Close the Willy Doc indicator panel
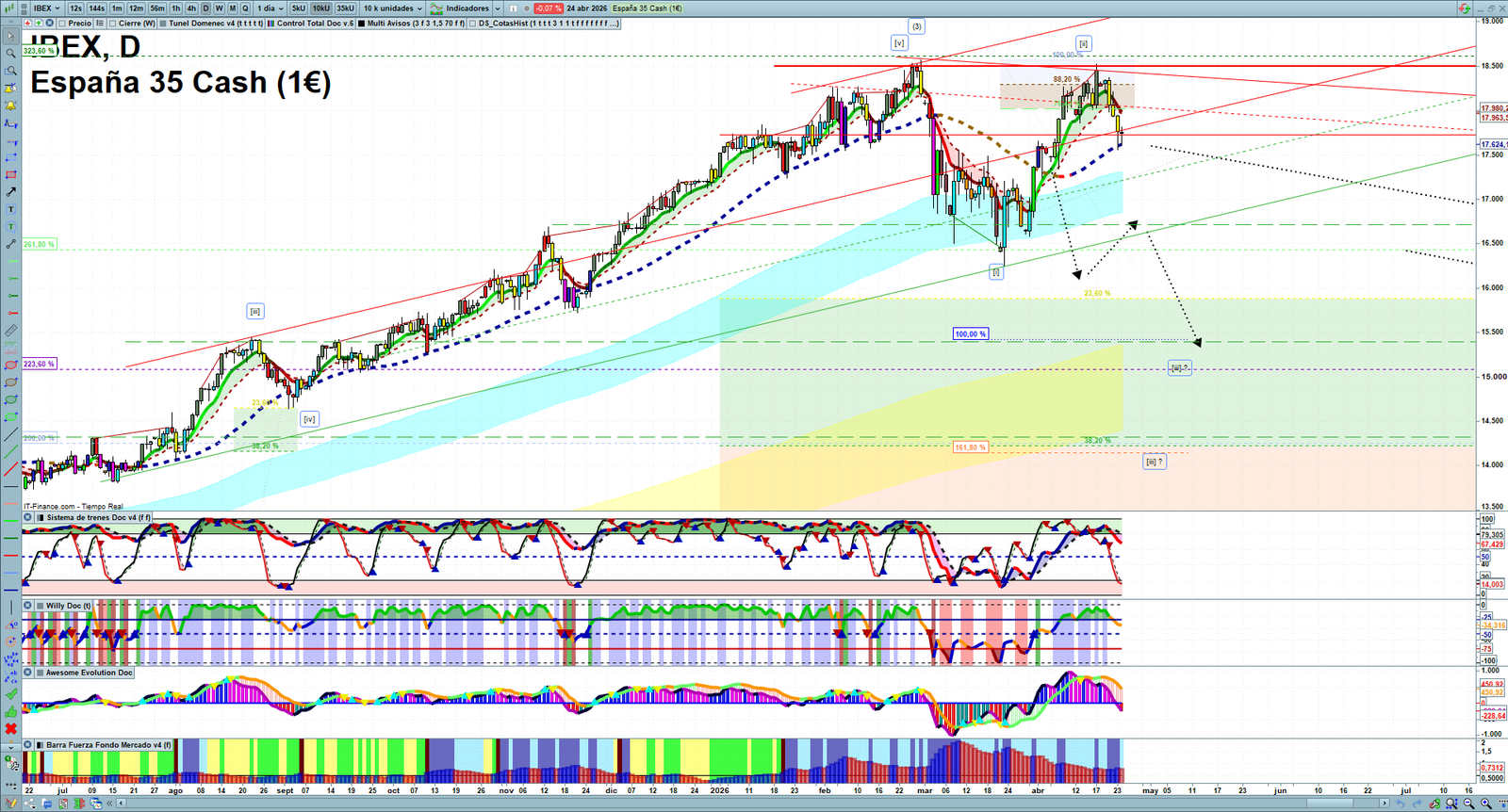 coord(28,606)
